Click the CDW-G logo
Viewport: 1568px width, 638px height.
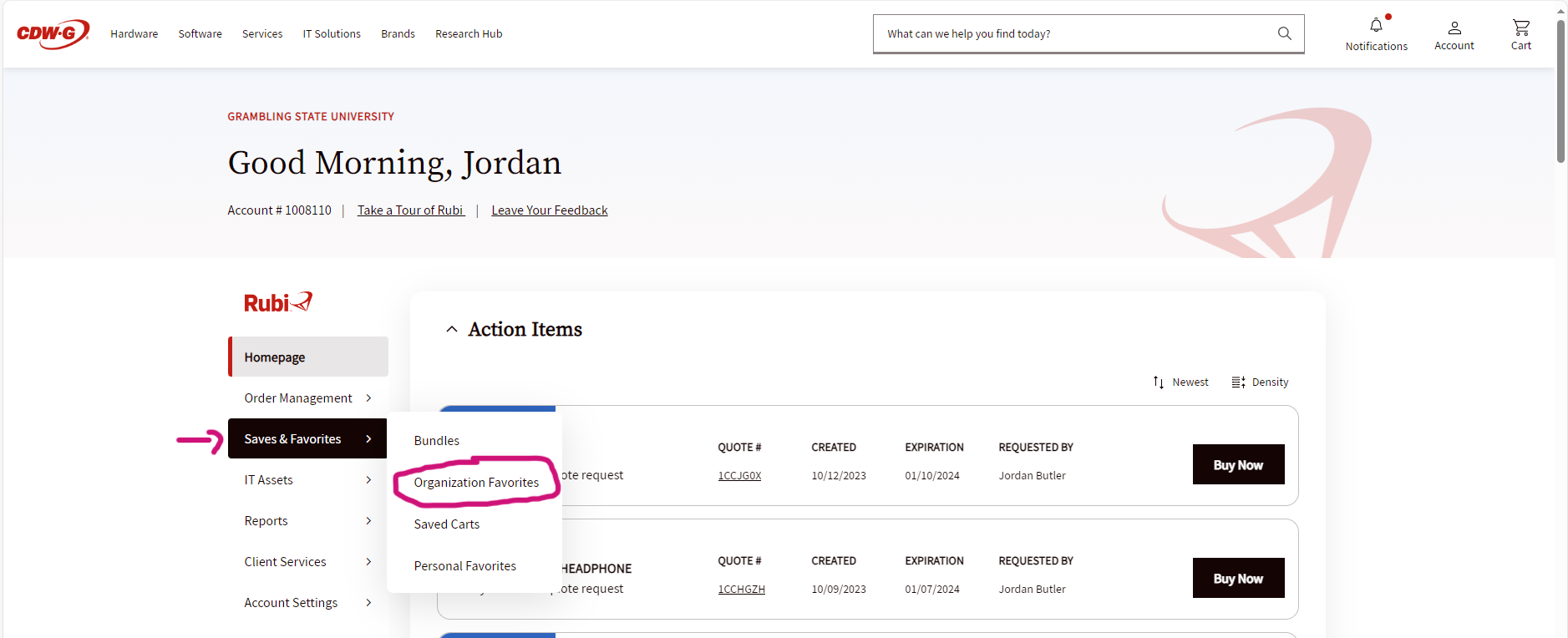coord(53,33)
